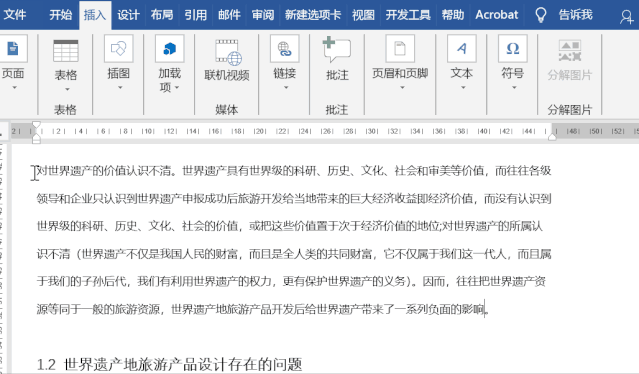Click the line starting 于我们的子孙后代

click(x=291, y=281)
